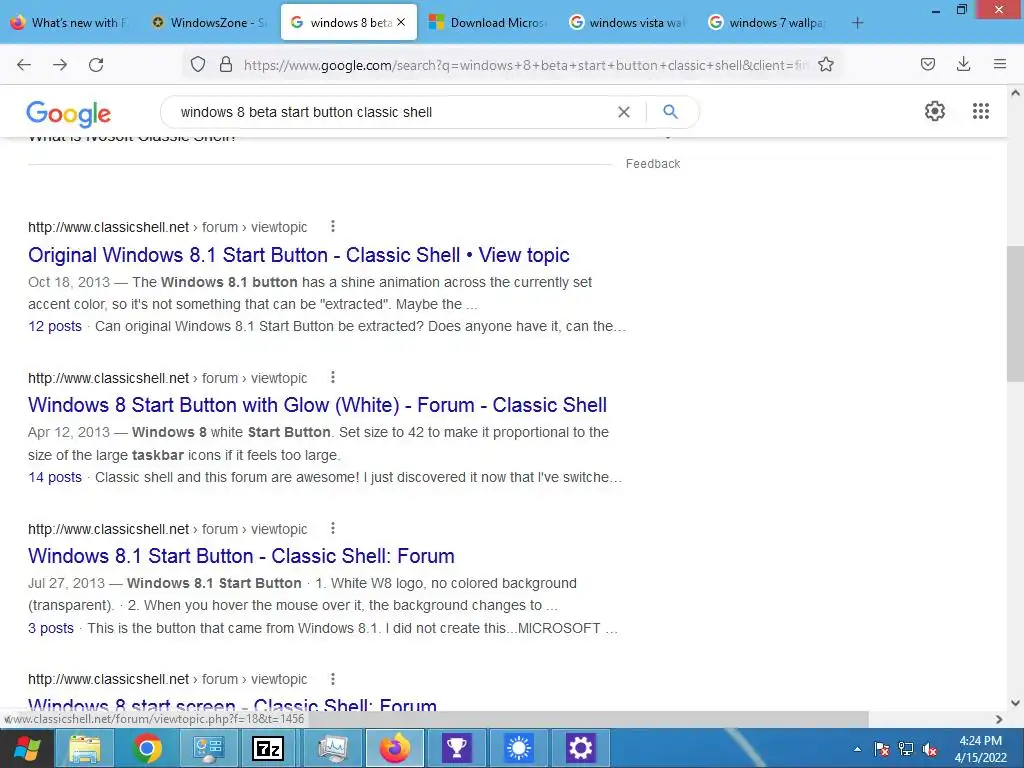
Task: Launch File Explorer from the taskbar
Action: [x=86, y=748]
